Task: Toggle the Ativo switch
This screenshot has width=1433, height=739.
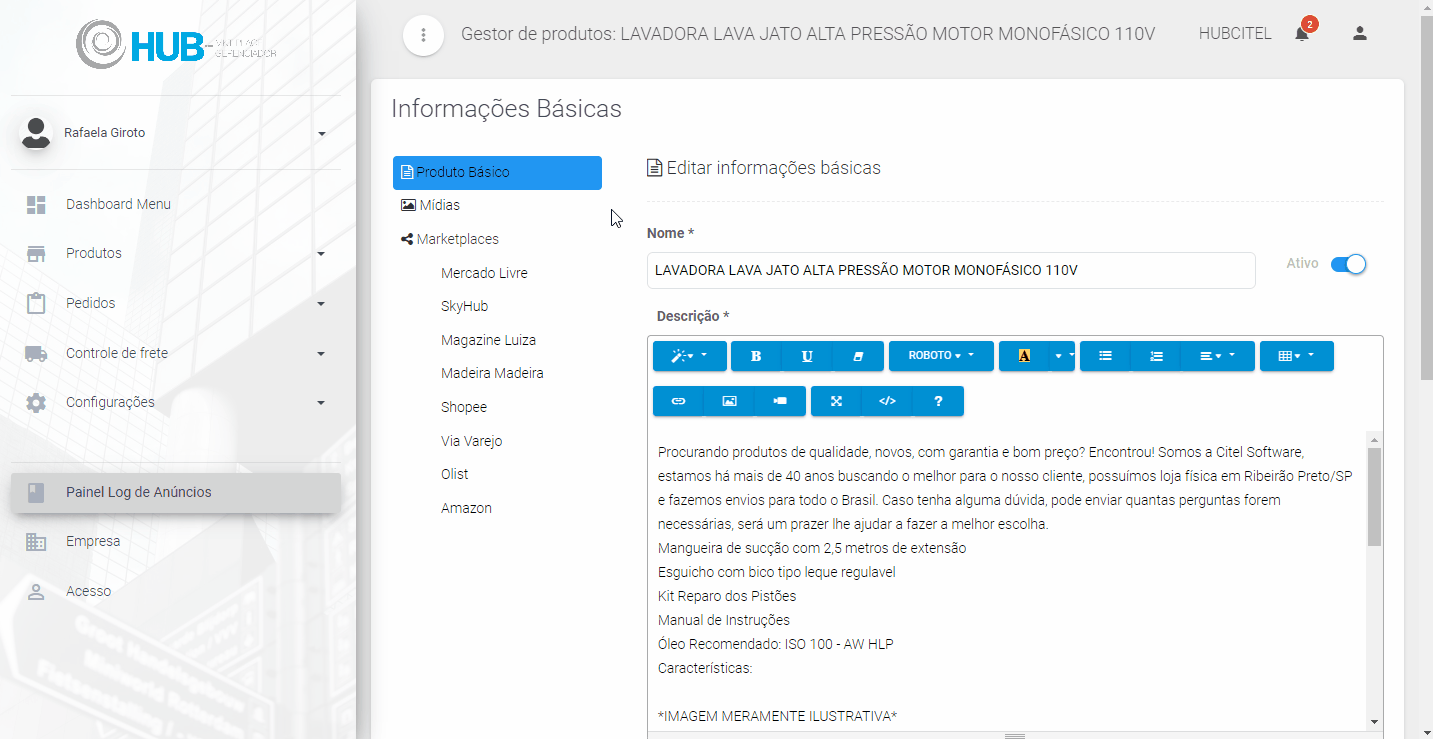Action: [x=1348, y=264]
